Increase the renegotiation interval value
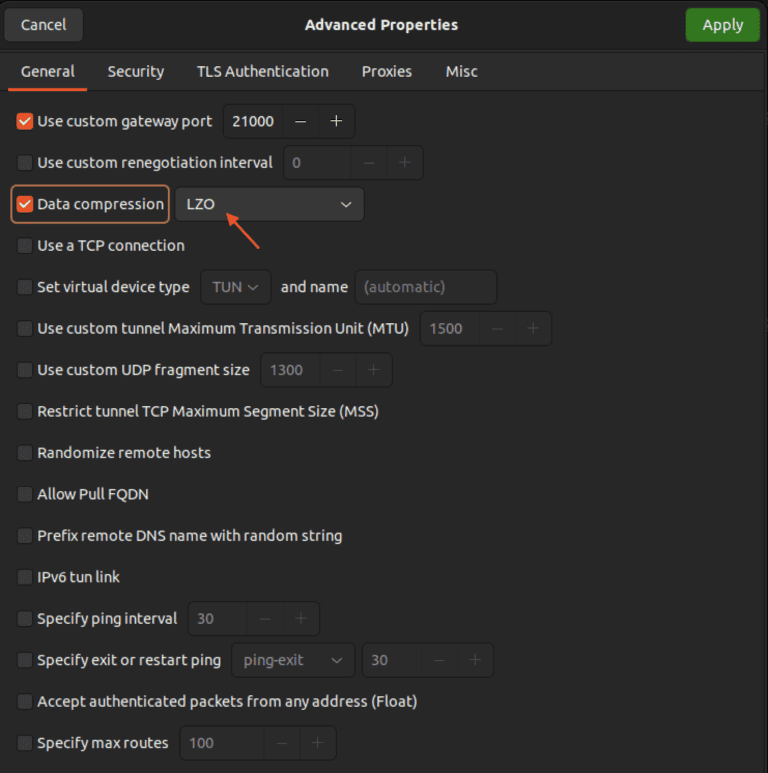The height and width of the screenshot is (773, 768). (405, 162)
